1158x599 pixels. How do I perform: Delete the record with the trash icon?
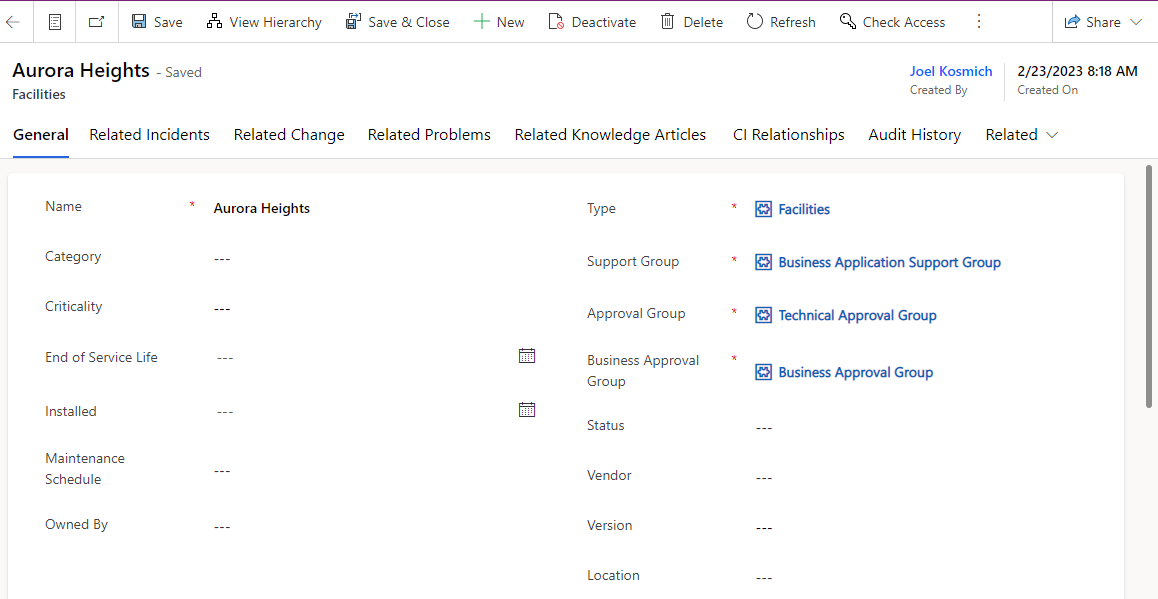pyautogui.click(x=691, y=22)
